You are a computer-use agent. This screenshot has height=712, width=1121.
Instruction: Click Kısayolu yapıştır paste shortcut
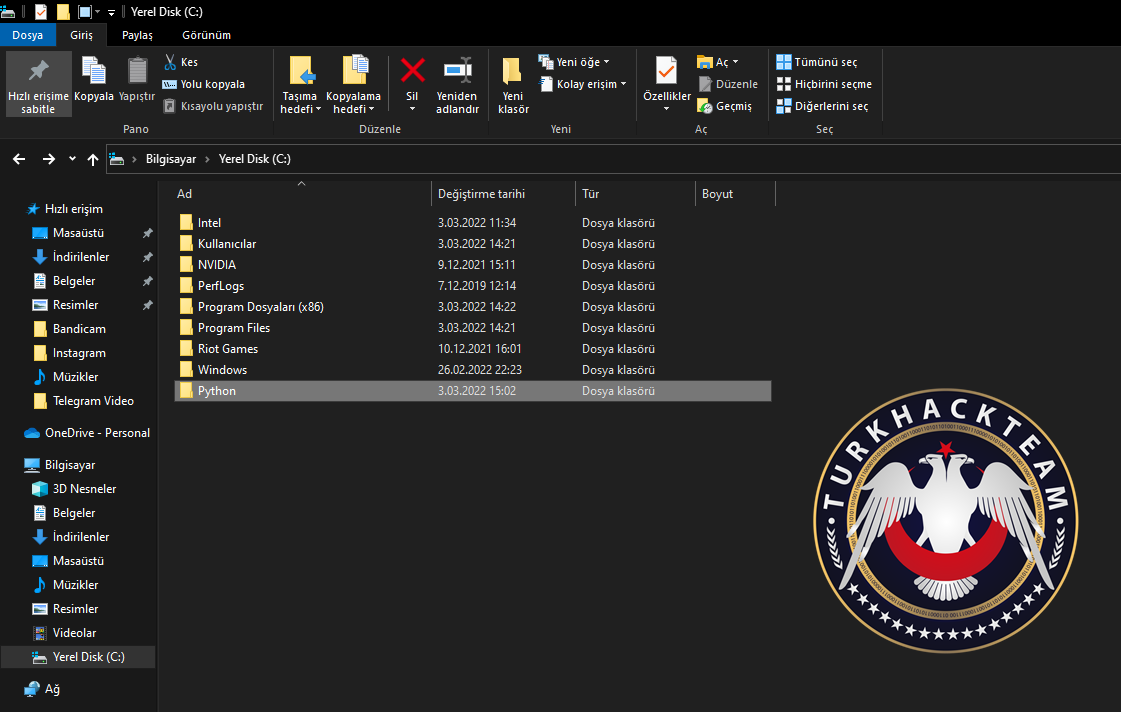coord(213,106)
